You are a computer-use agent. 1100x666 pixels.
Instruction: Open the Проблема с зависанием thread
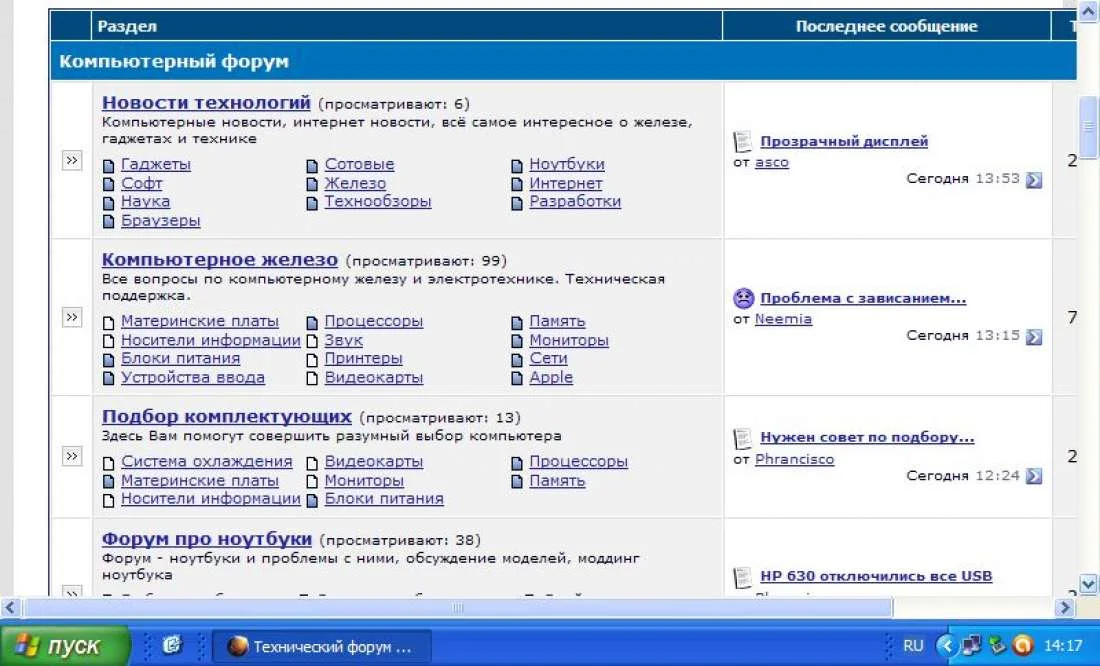coord(863,298)
